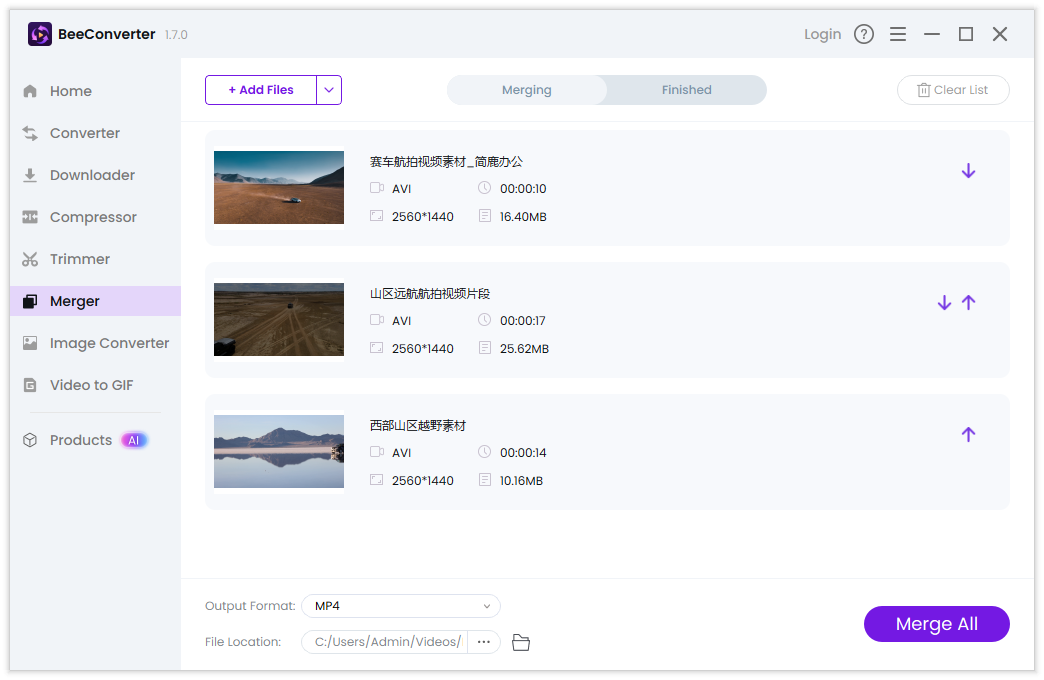Select the Compressor tool

pos(94,217)
